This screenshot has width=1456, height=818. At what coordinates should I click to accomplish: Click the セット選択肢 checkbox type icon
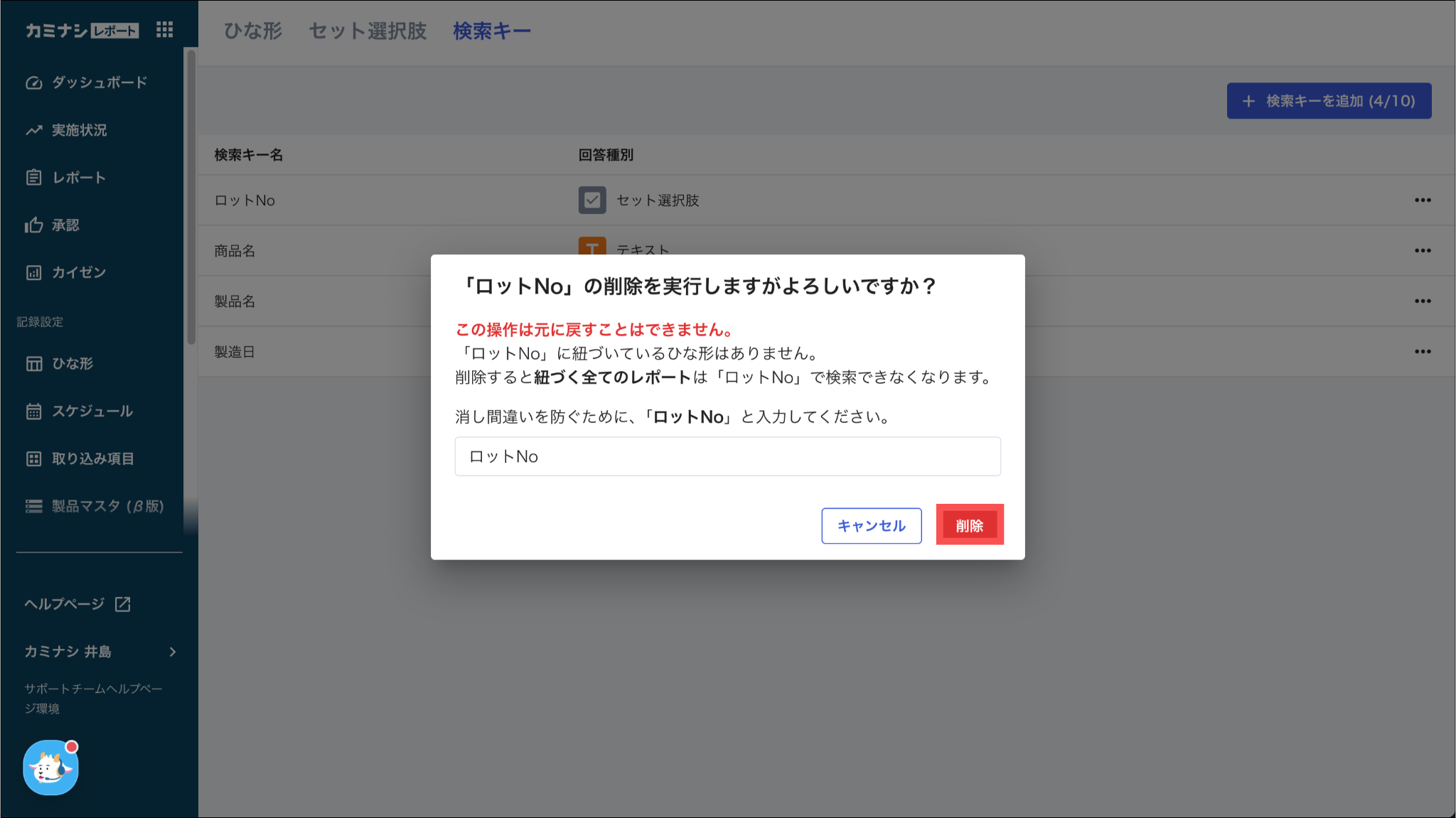[591, 200]
